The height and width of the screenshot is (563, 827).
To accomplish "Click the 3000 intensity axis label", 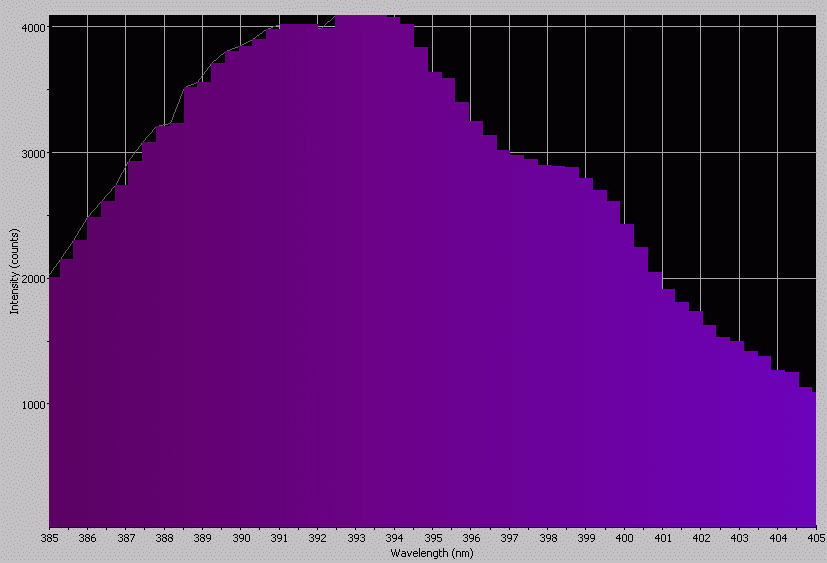I will 33,153.
